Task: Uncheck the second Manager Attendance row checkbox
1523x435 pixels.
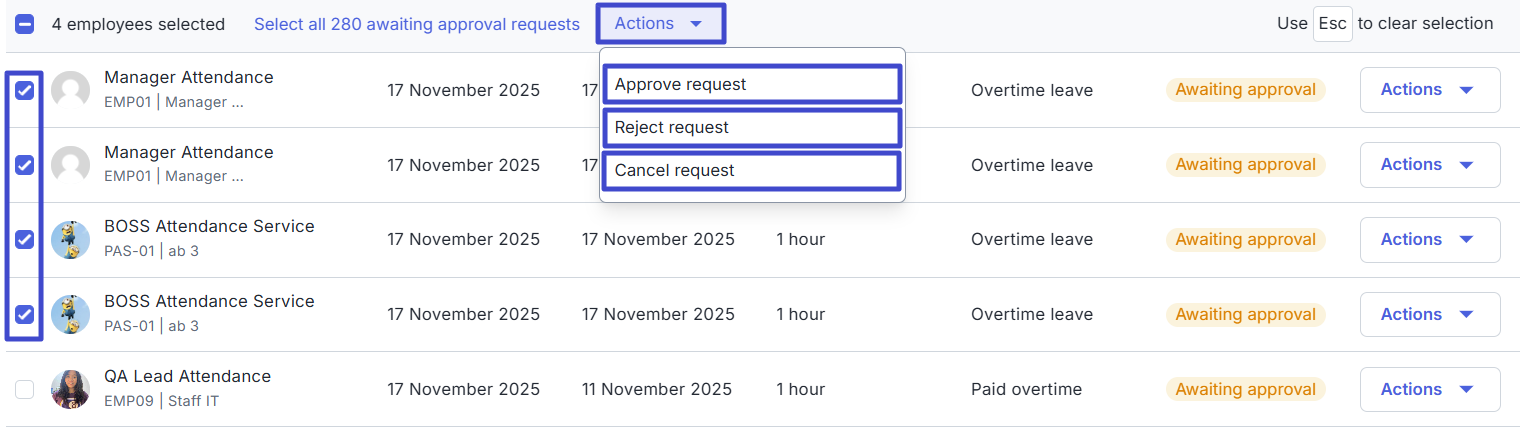Action: (25, 165)
